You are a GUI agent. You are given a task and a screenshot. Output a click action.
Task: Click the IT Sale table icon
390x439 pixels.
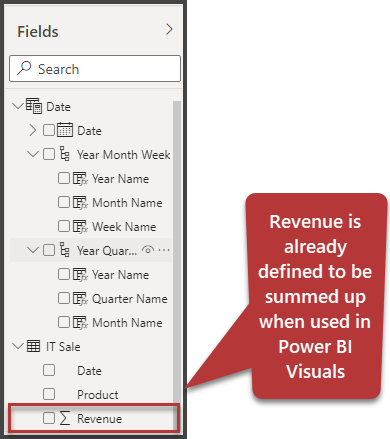click(x=33, y=346)
